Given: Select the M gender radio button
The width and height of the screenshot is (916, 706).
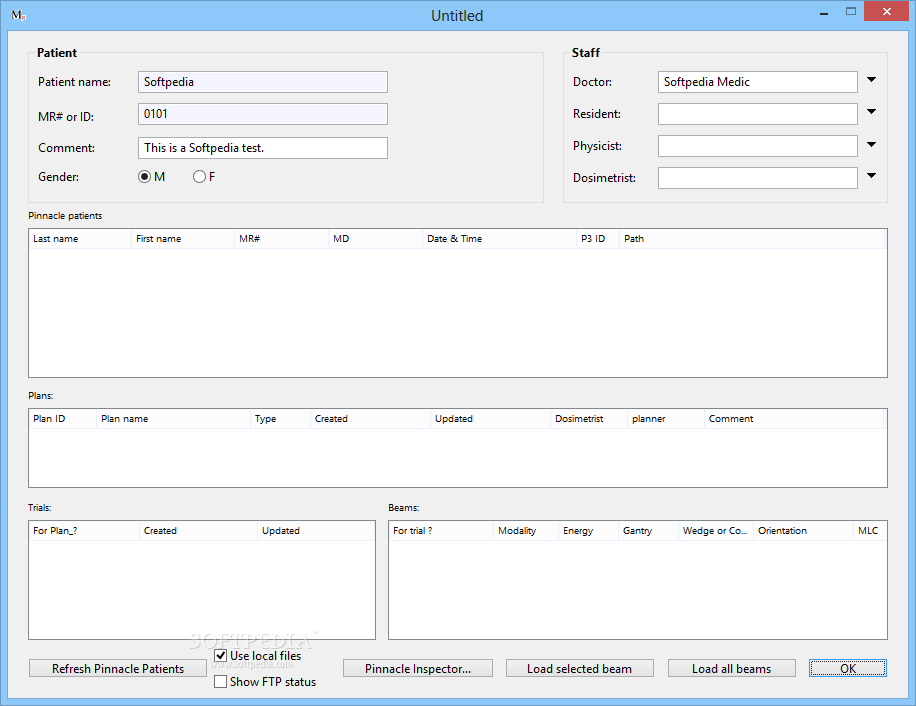Looking at the screenshot, I should (x=144, y=176).
